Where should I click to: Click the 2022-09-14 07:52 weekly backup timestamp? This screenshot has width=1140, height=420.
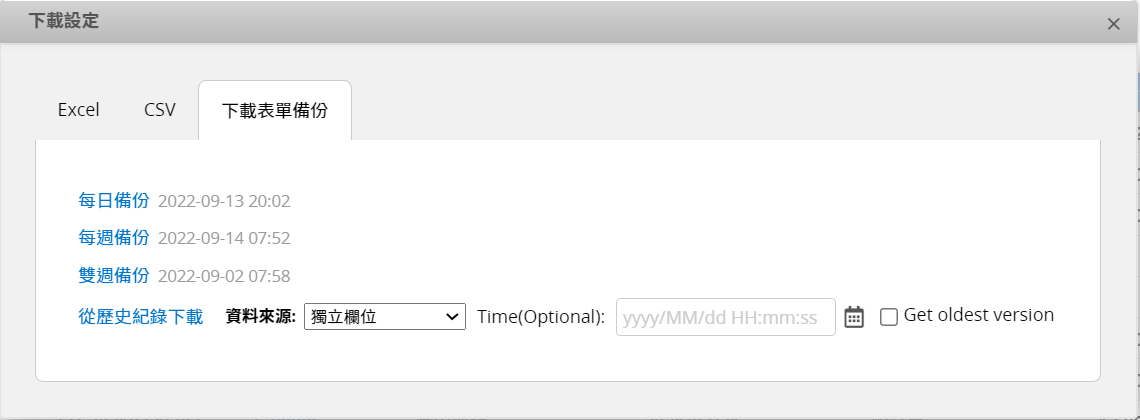coord(225,238)
